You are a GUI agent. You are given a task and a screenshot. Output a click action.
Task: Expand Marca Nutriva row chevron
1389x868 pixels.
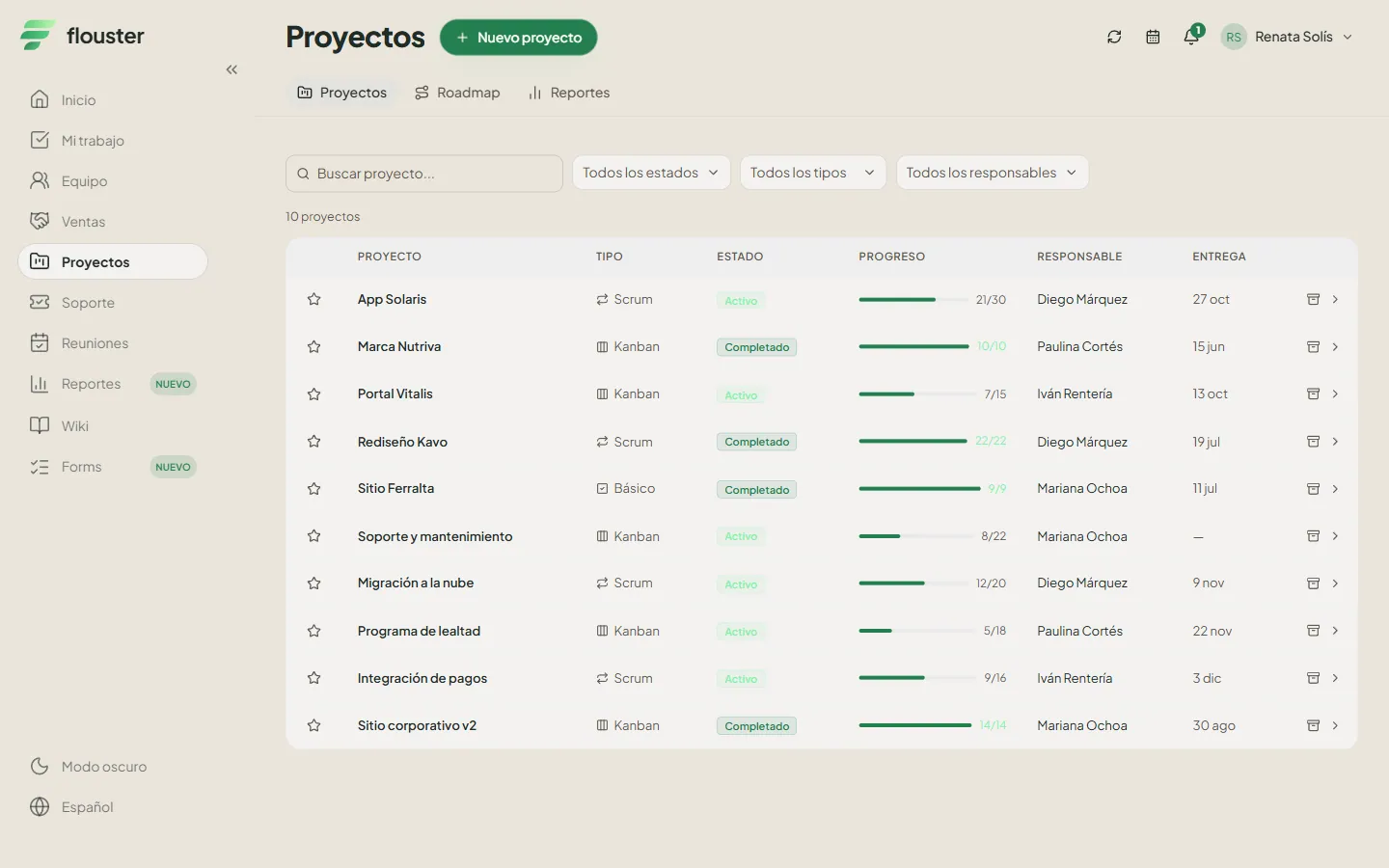(1335, 346)
